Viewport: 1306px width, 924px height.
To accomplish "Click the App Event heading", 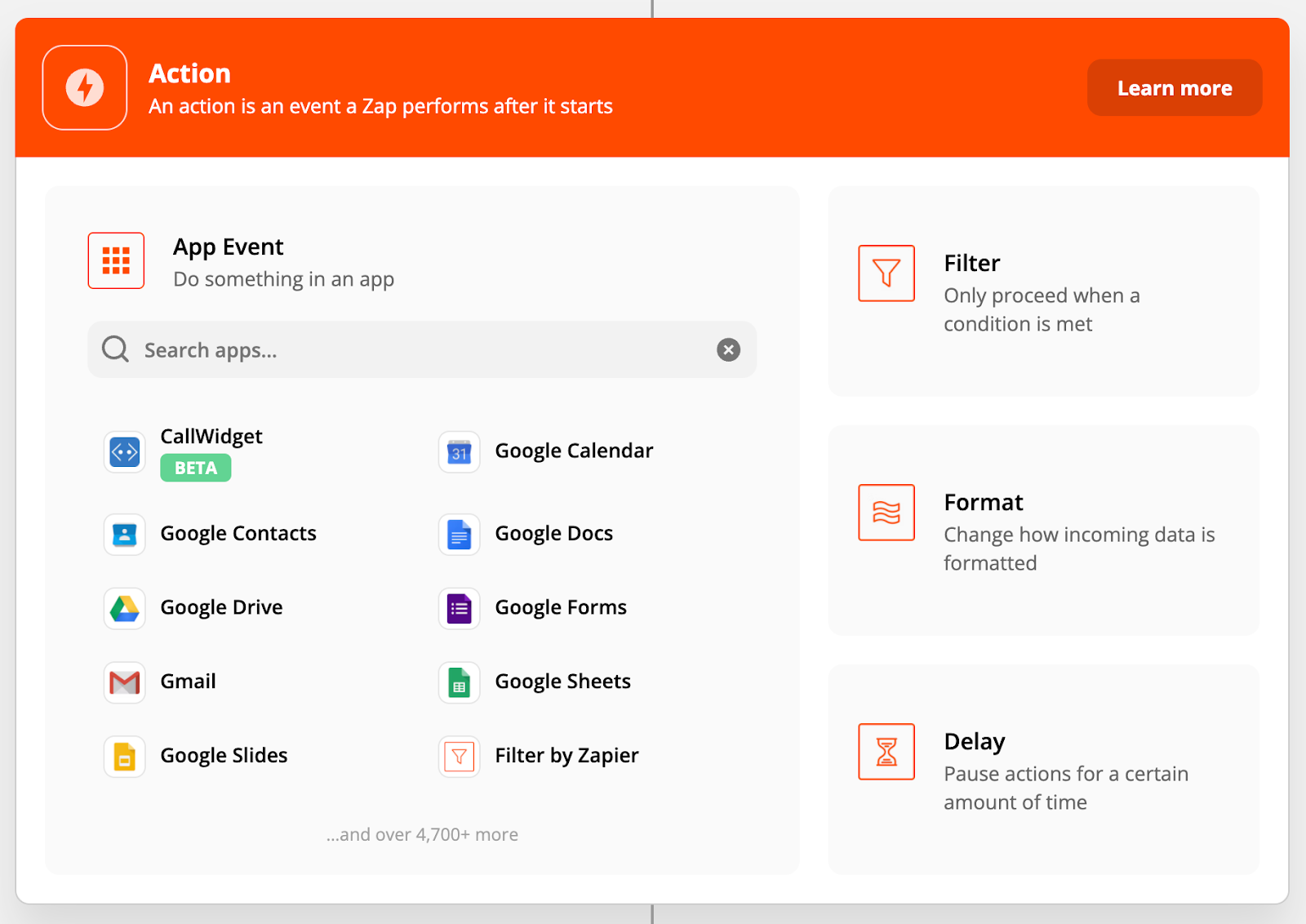I will click(x=229, y=247).
